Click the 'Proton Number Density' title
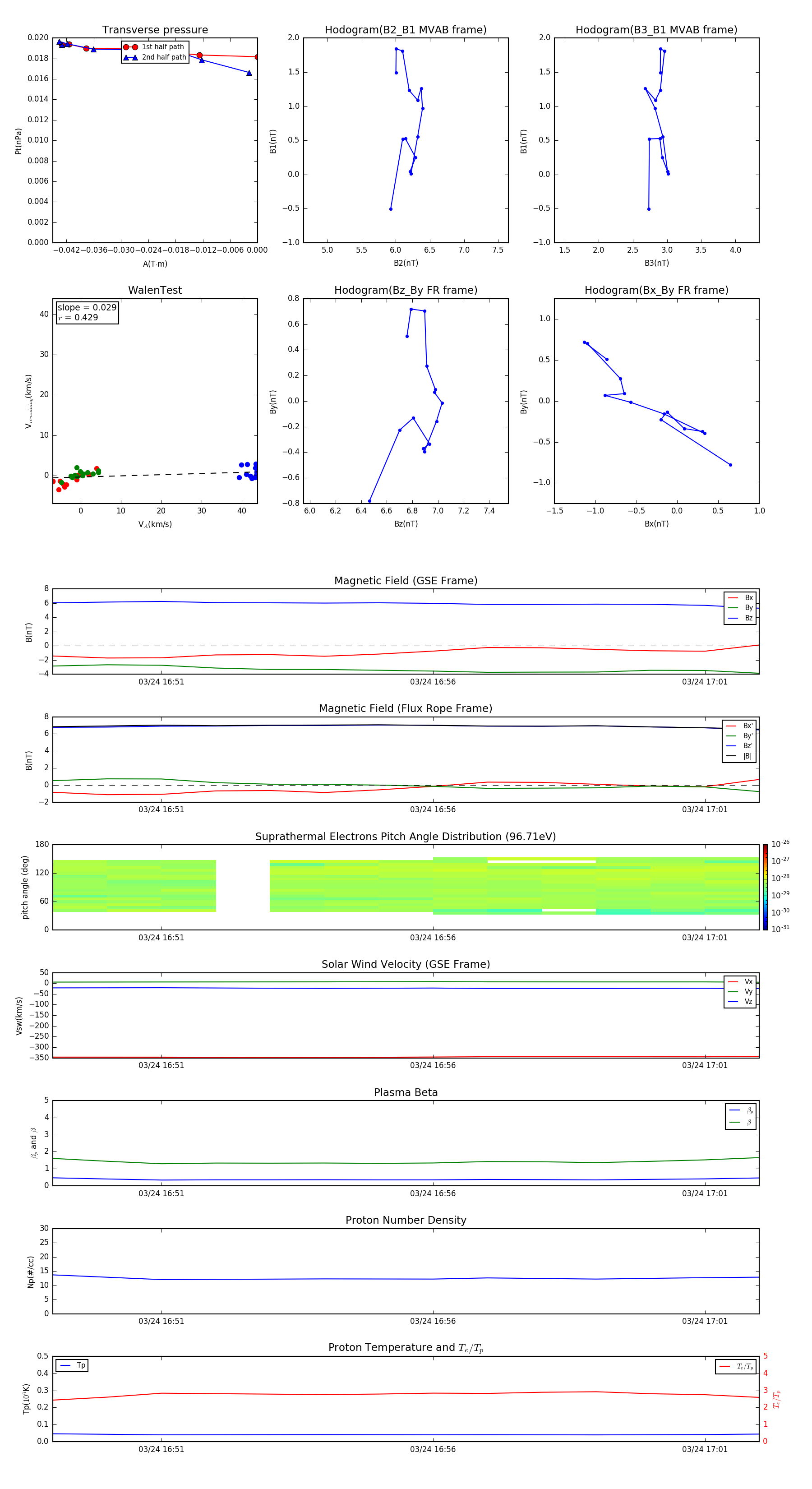This screenshot has height=1489, width=812. tap(406, 1220)
